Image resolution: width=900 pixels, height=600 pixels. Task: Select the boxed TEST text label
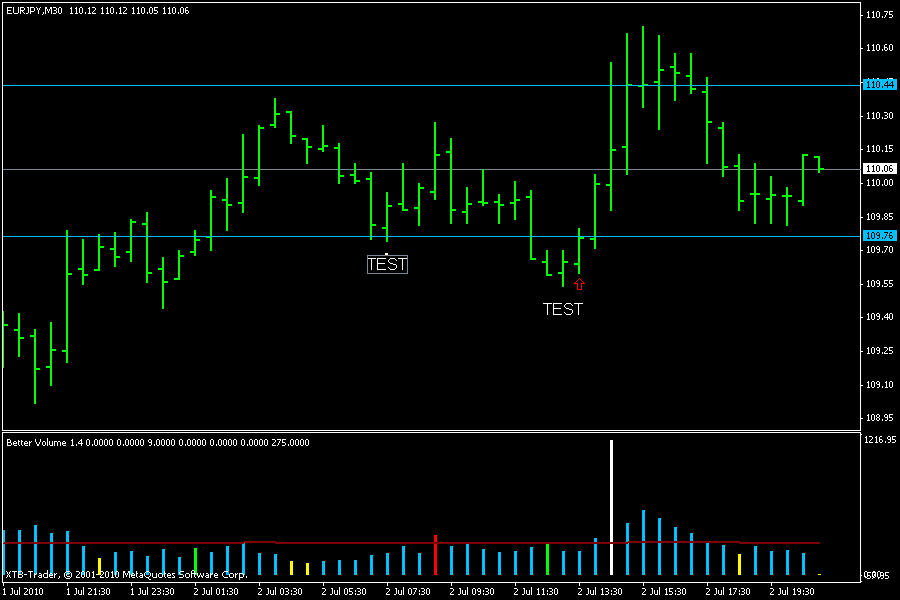click(387, 264)
